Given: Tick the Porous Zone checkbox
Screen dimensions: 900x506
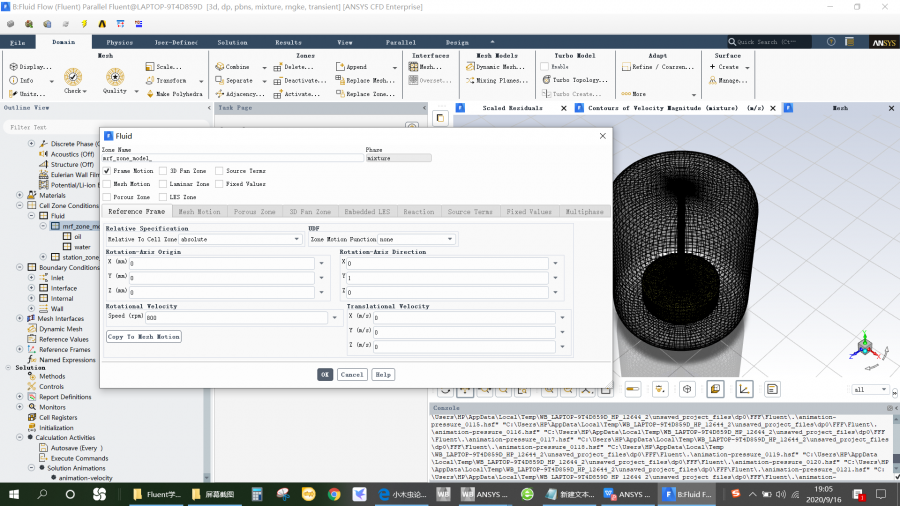Looking at the screenshot, I should [107, 197].
